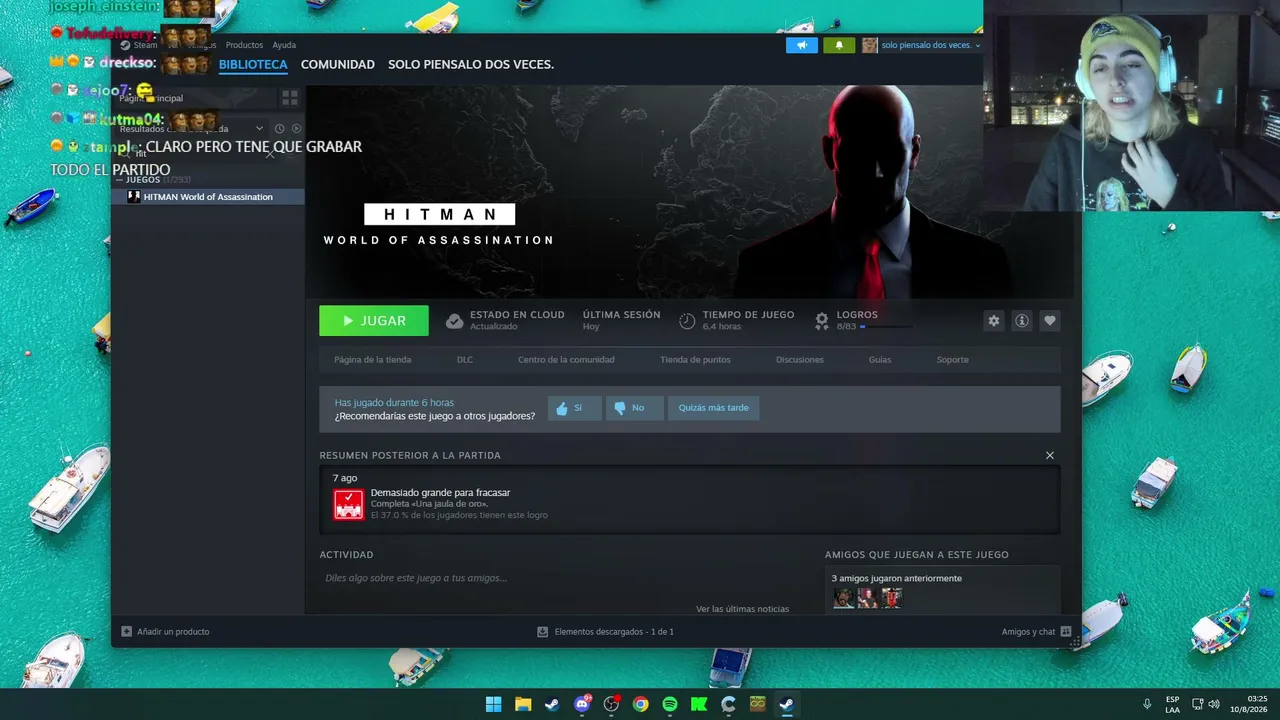The height and width of the screenshot is (720, 1280).
Task: Open the Steam announcements megaphone button
Action: click(802, 45)
